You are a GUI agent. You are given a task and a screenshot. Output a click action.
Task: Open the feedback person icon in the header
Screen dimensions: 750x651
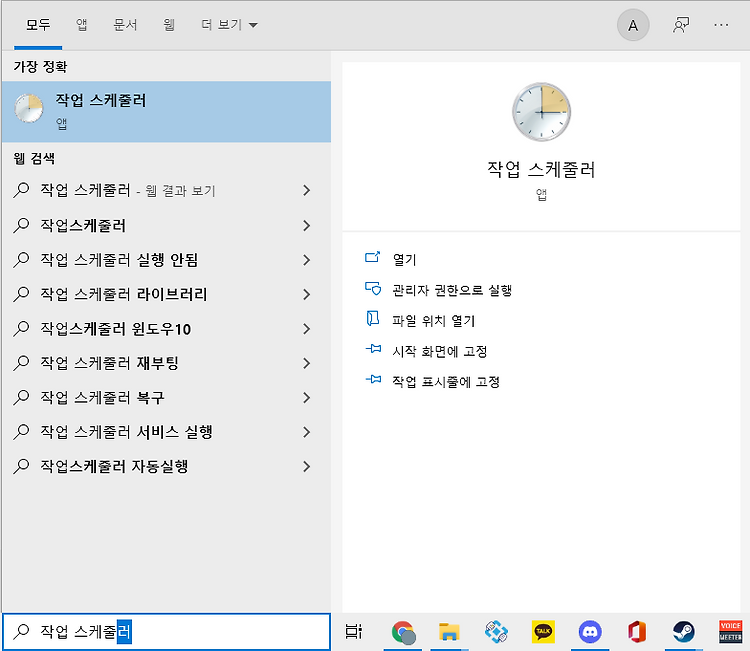(681, 25)
